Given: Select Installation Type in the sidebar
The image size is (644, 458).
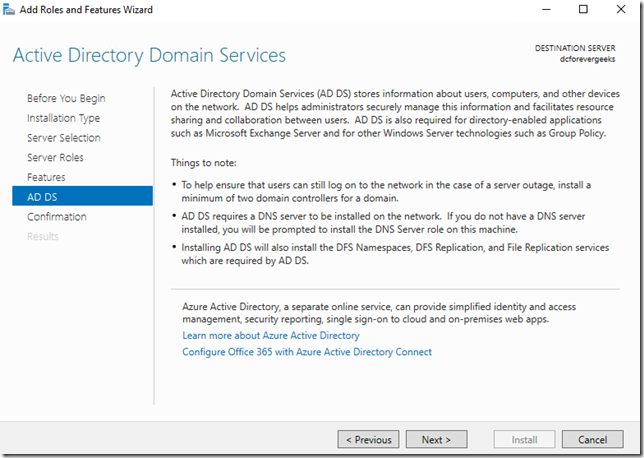Looking at the screenshot, I should coord(64,118).
